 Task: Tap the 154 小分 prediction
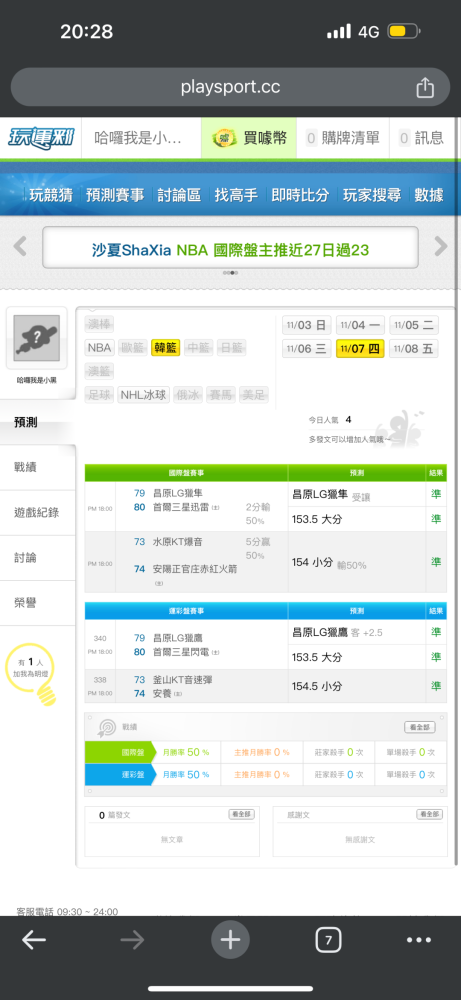(312, 562)
